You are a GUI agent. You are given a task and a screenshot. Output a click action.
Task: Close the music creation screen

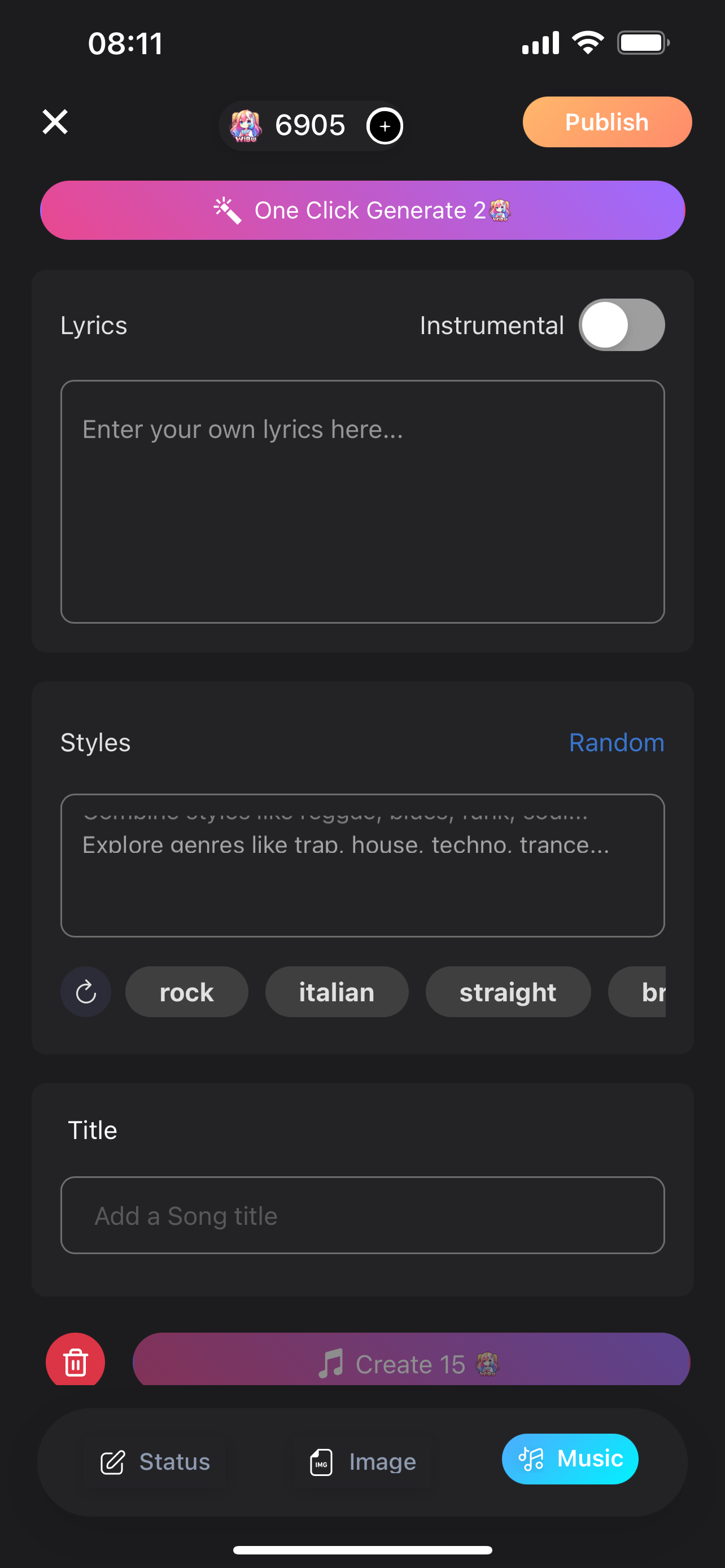click(x=55, y=122)
